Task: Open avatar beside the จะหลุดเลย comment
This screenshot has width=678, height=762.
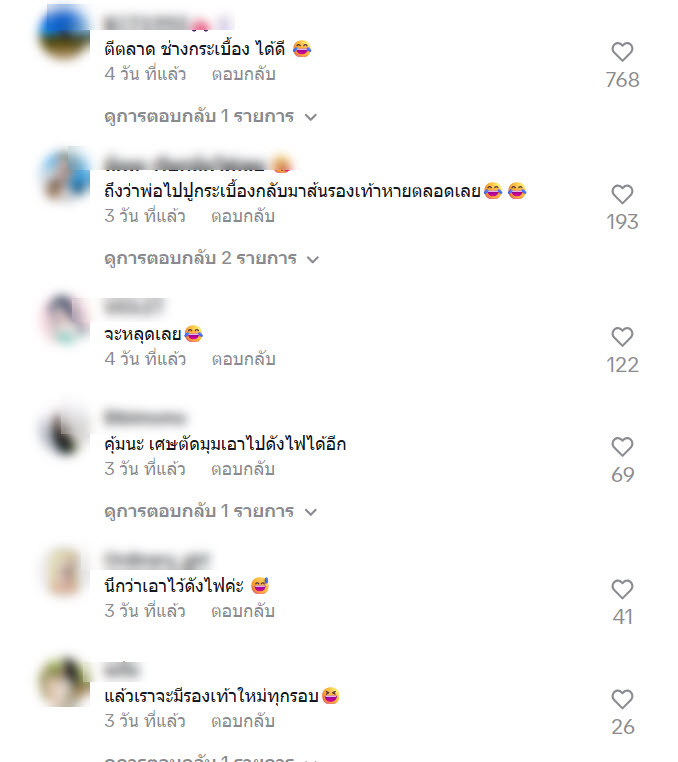Action: [64, 320]
